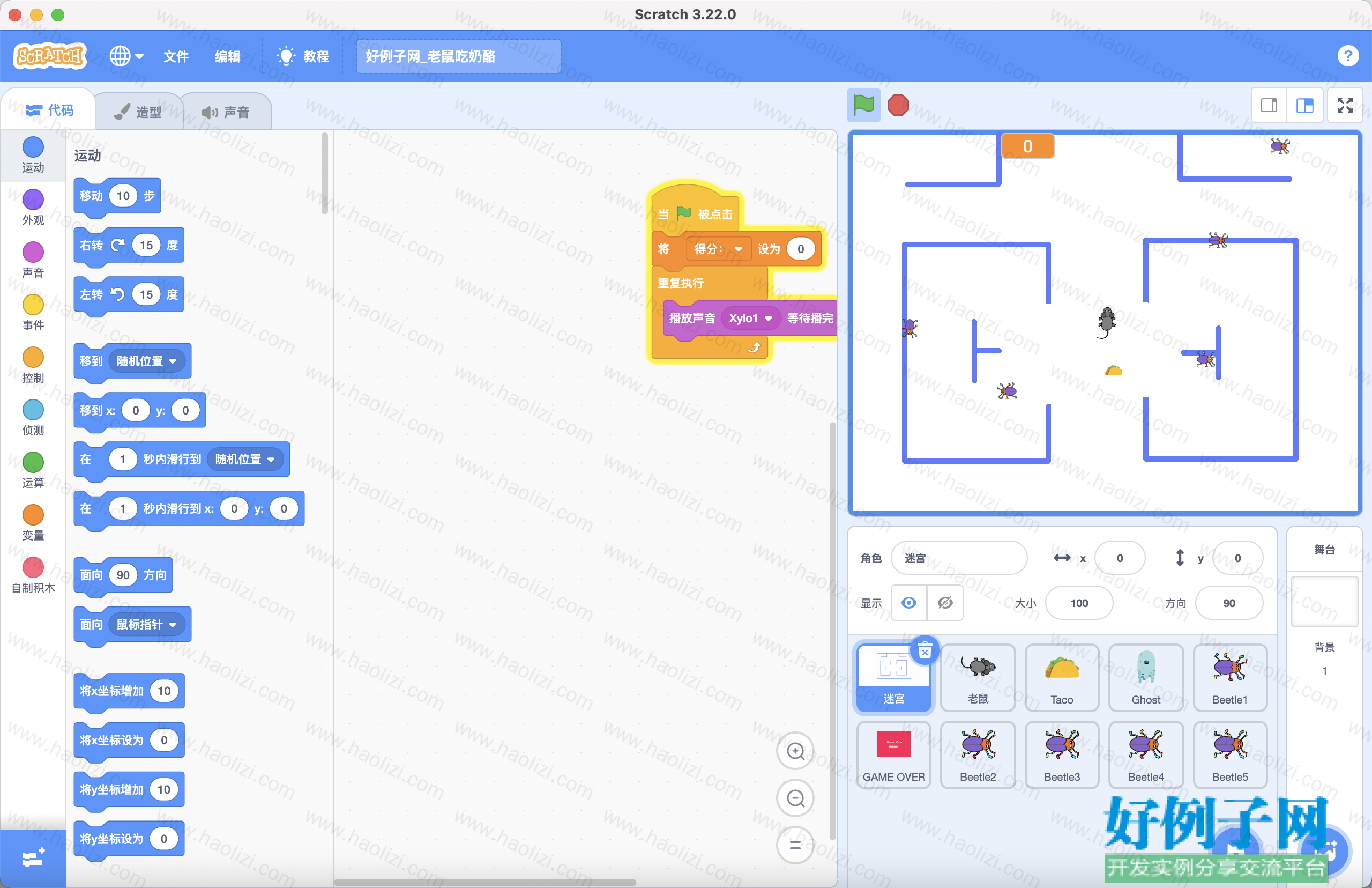Image resolution: width=1372 pixels, height=888 pixels.
Task: Reset workspace zoom to default
Action: 795,845
